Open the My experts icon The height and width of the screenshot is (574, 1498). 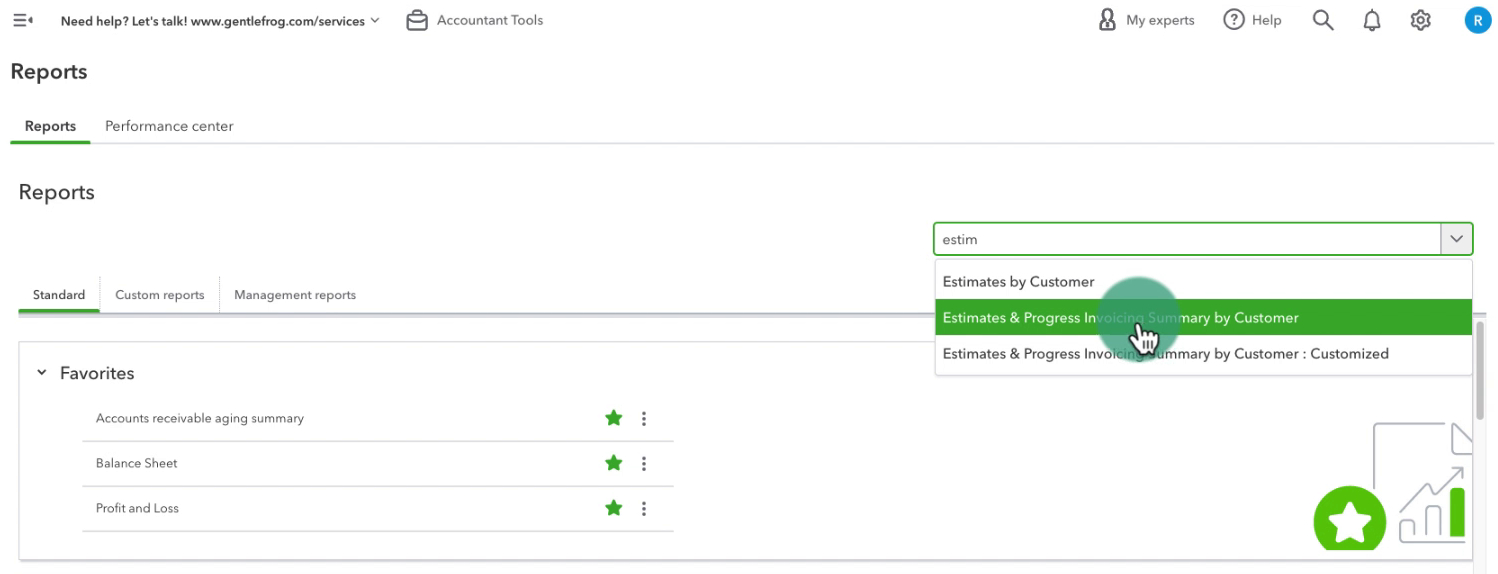click(x=1107, y=20)
